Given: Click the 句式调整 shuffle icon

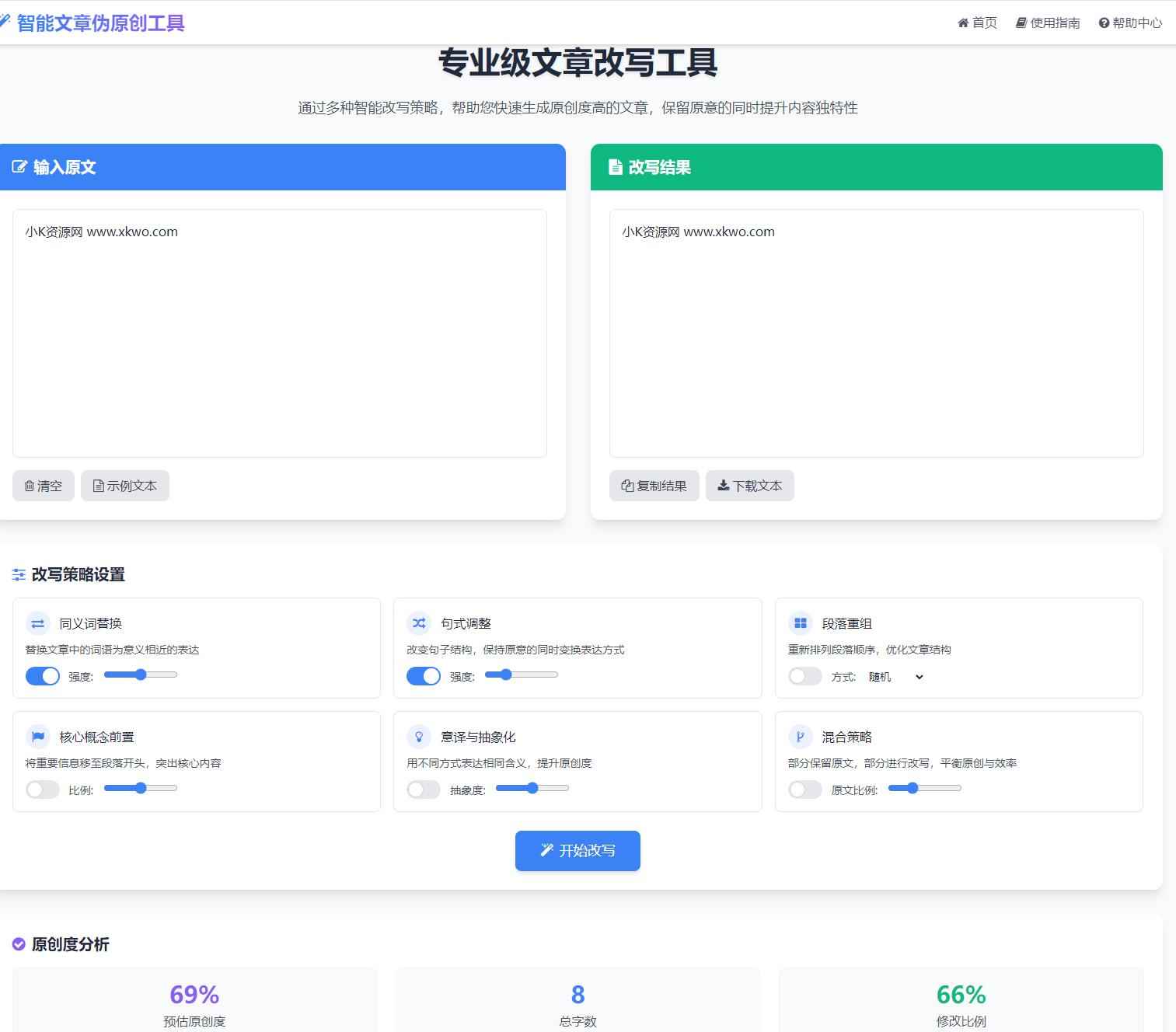Looking at the screenshot, I should [418, 622].
